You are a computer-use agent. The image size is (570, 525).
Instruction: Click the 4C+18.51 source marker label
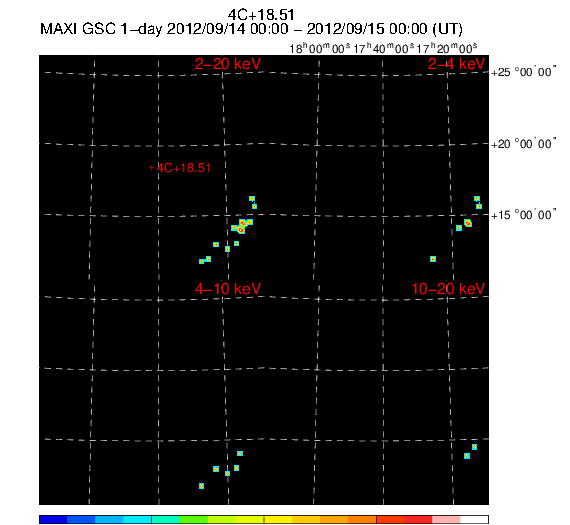coord(184,168)
